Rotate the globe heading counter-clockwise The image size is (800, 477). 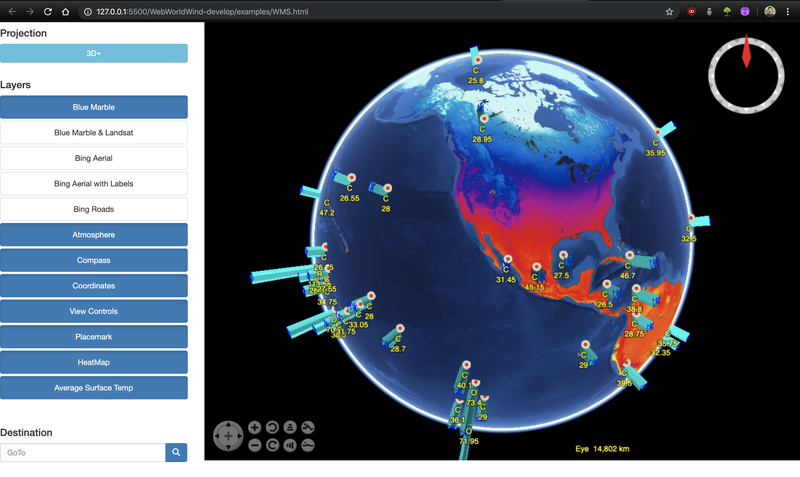(272, 427)
